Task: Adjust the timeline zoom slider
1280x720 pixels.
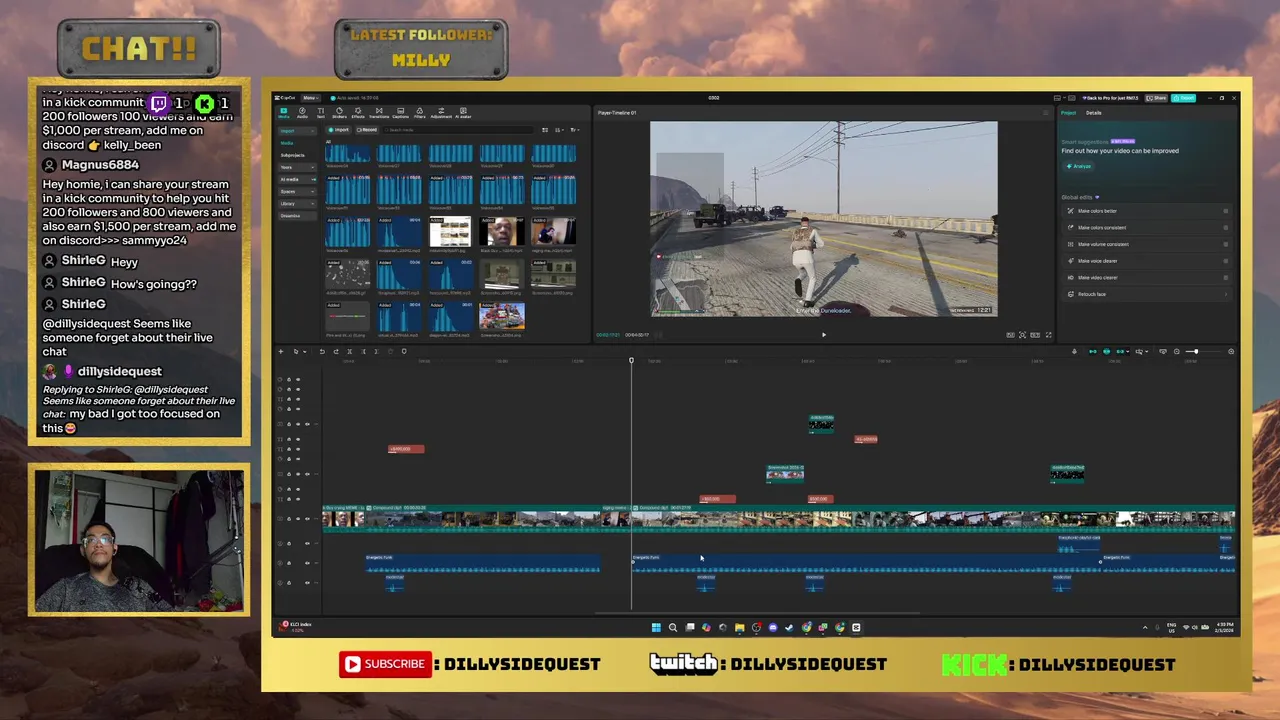Action: tap(1202, 351)
